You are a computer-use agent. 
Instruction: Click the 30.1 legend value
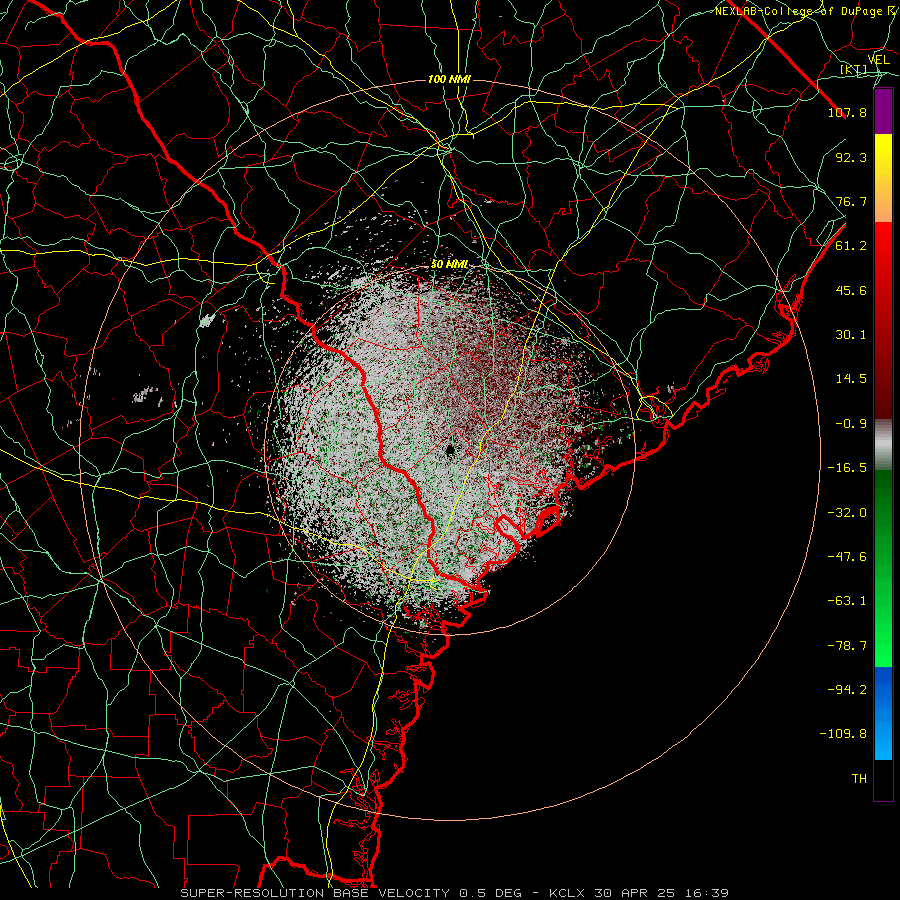(x=851, y=335)
